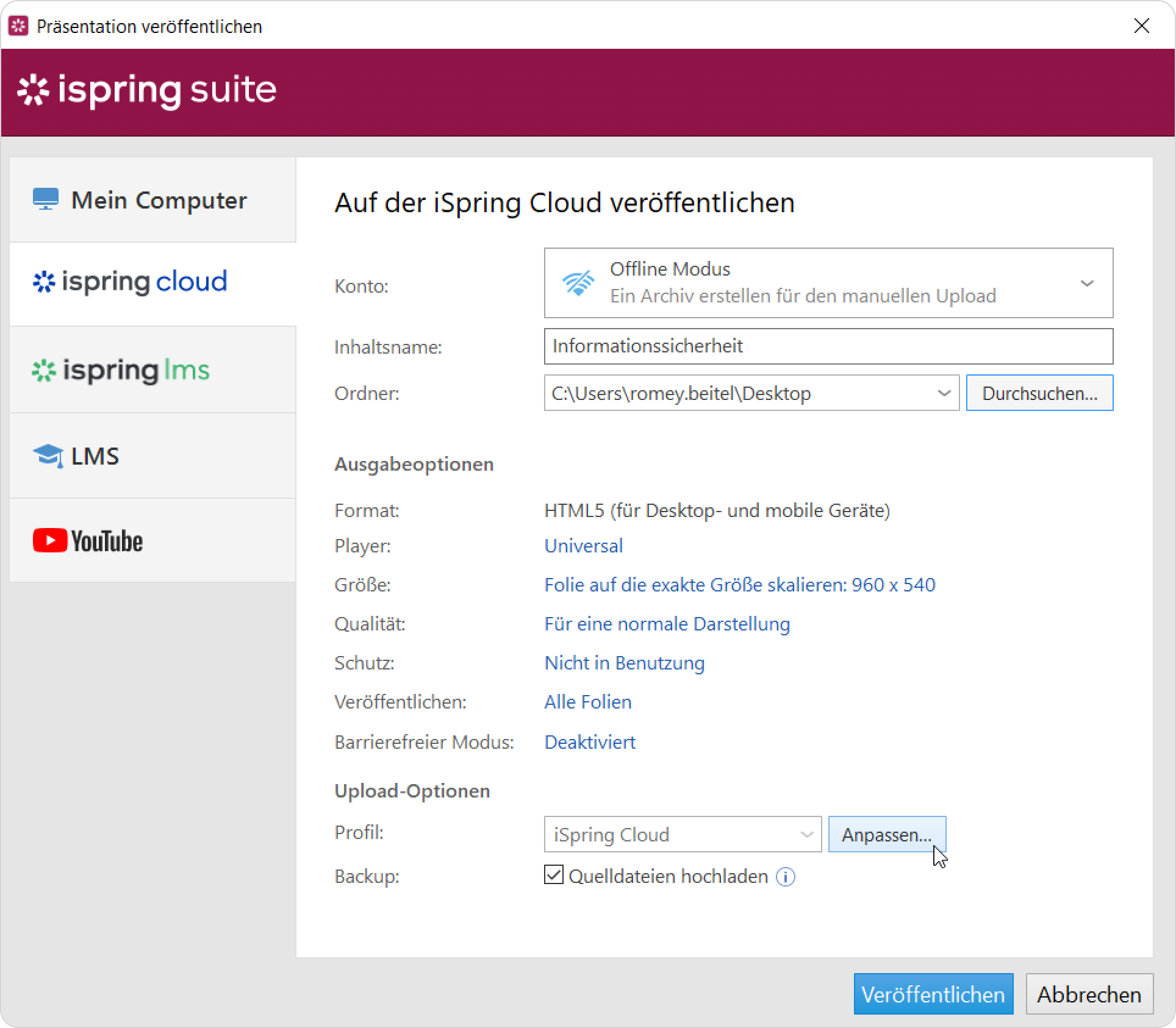Open the Profil iSpring Cloud dropdown
Image resolution: width=1176 pixels, height=1028 pixels.
[x=806, y=834]
